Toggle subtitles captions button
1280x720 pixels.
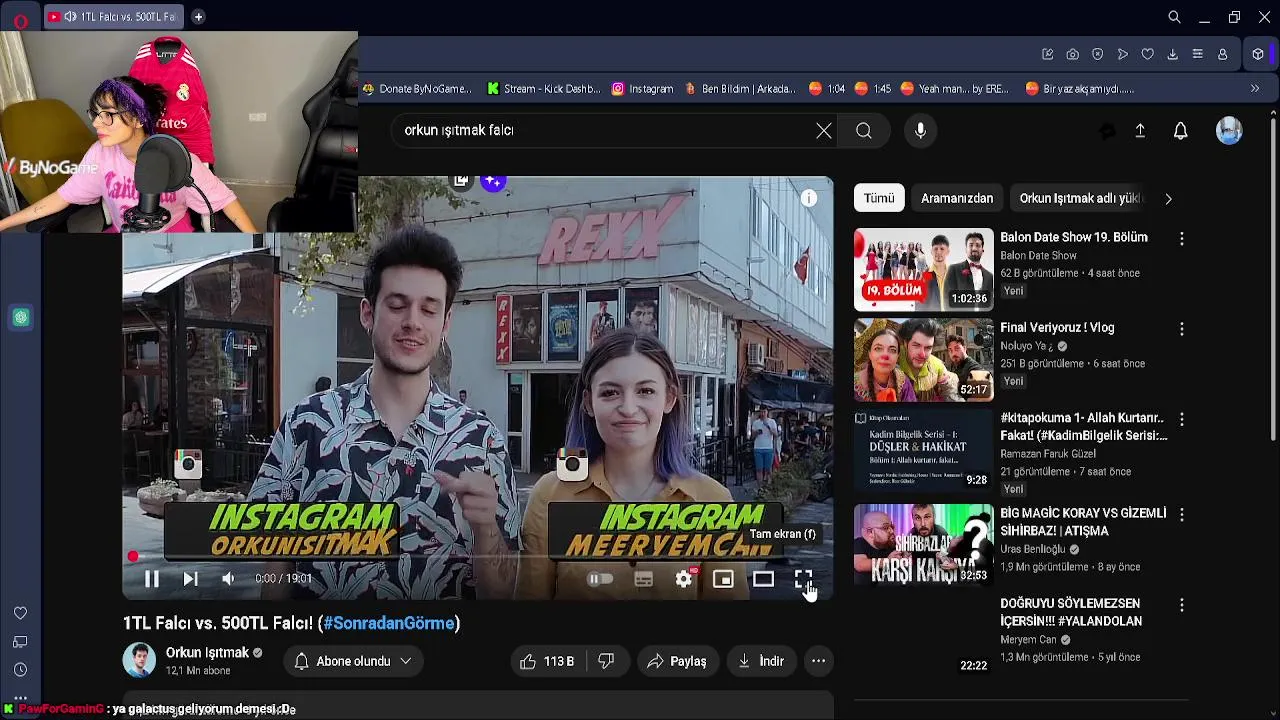643,578
